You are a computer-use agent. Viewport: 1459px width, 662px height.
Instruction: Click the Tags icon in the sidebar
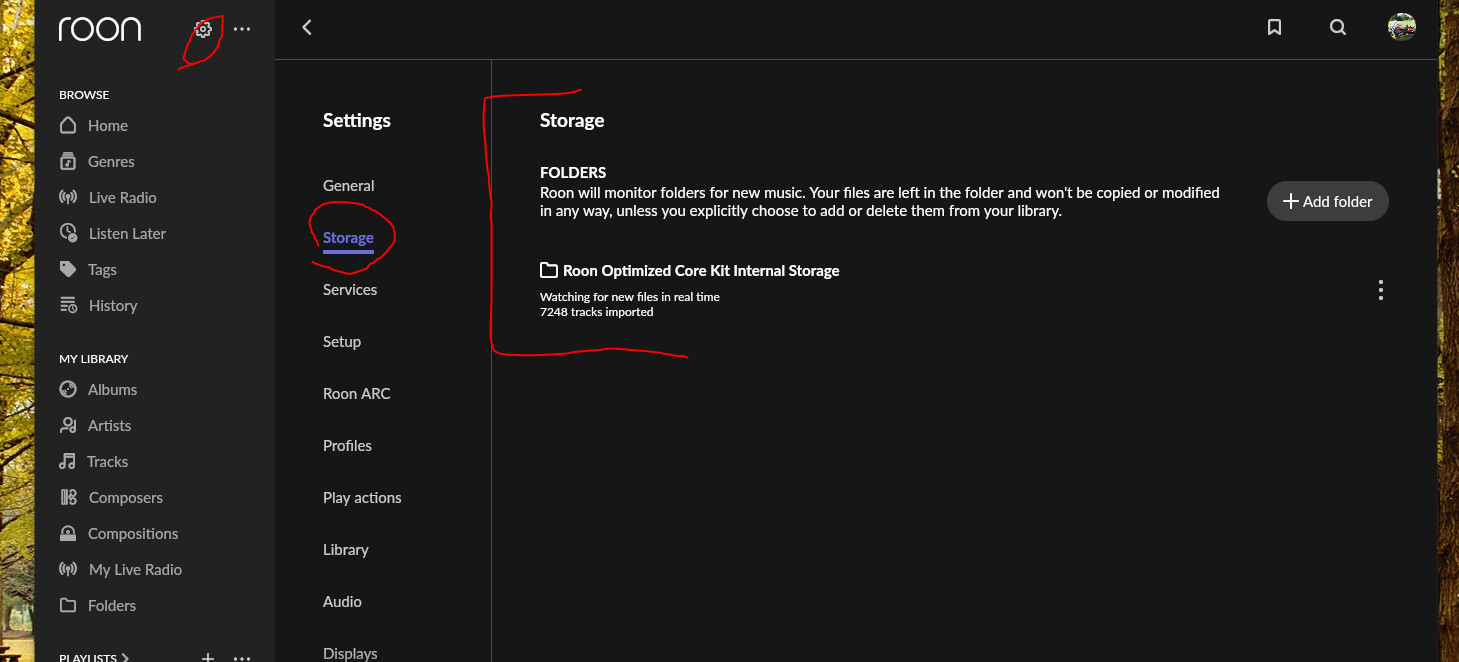tap(68, 269)
